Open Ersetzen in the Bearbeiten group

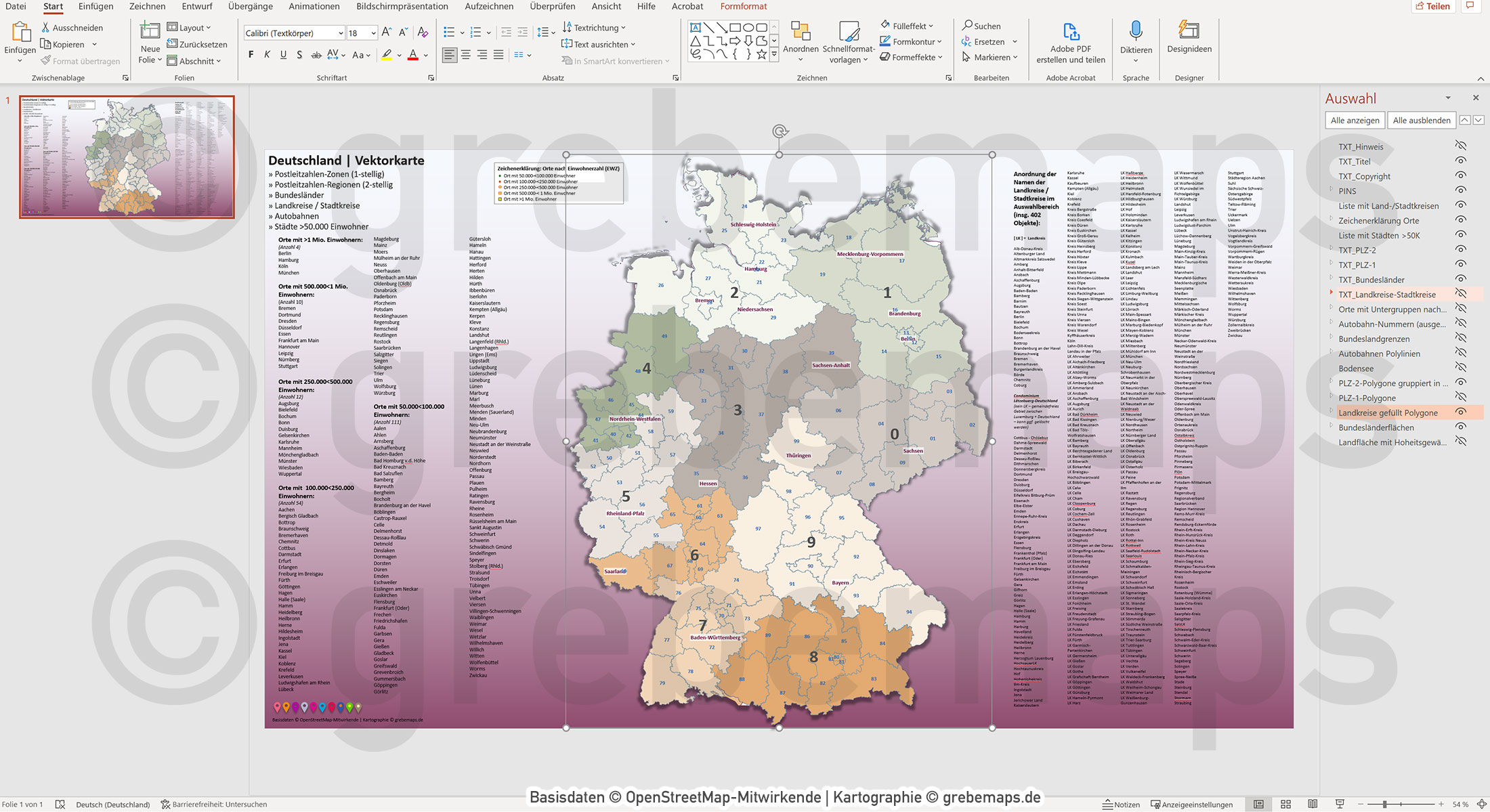[x=987, y=41]
